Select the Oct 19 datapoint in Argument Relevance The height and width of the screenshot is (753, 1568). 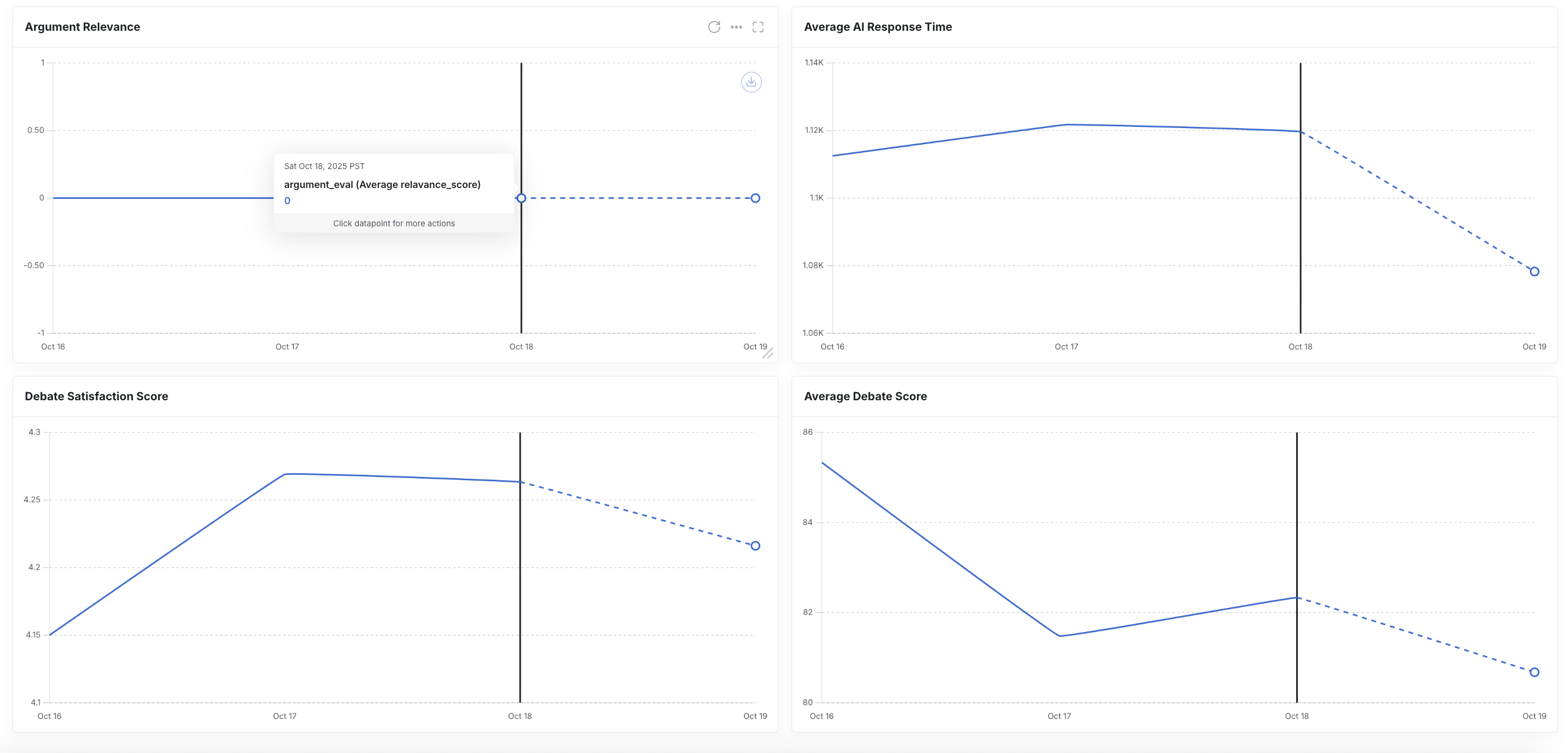tap(755, 198)
